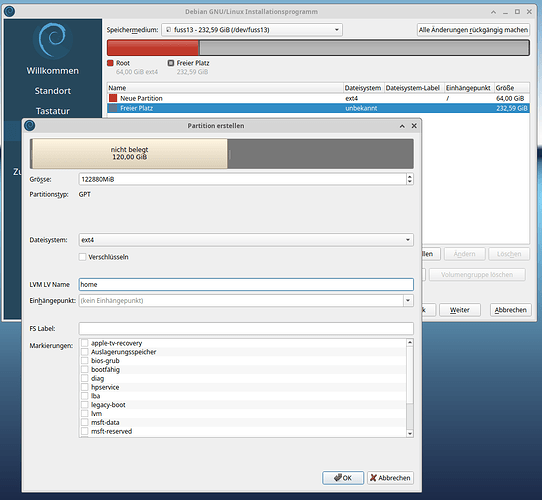The width and height of the screenshot is (542, 500).
Task: Check the diag flag
Action: [x=85, y=378]
